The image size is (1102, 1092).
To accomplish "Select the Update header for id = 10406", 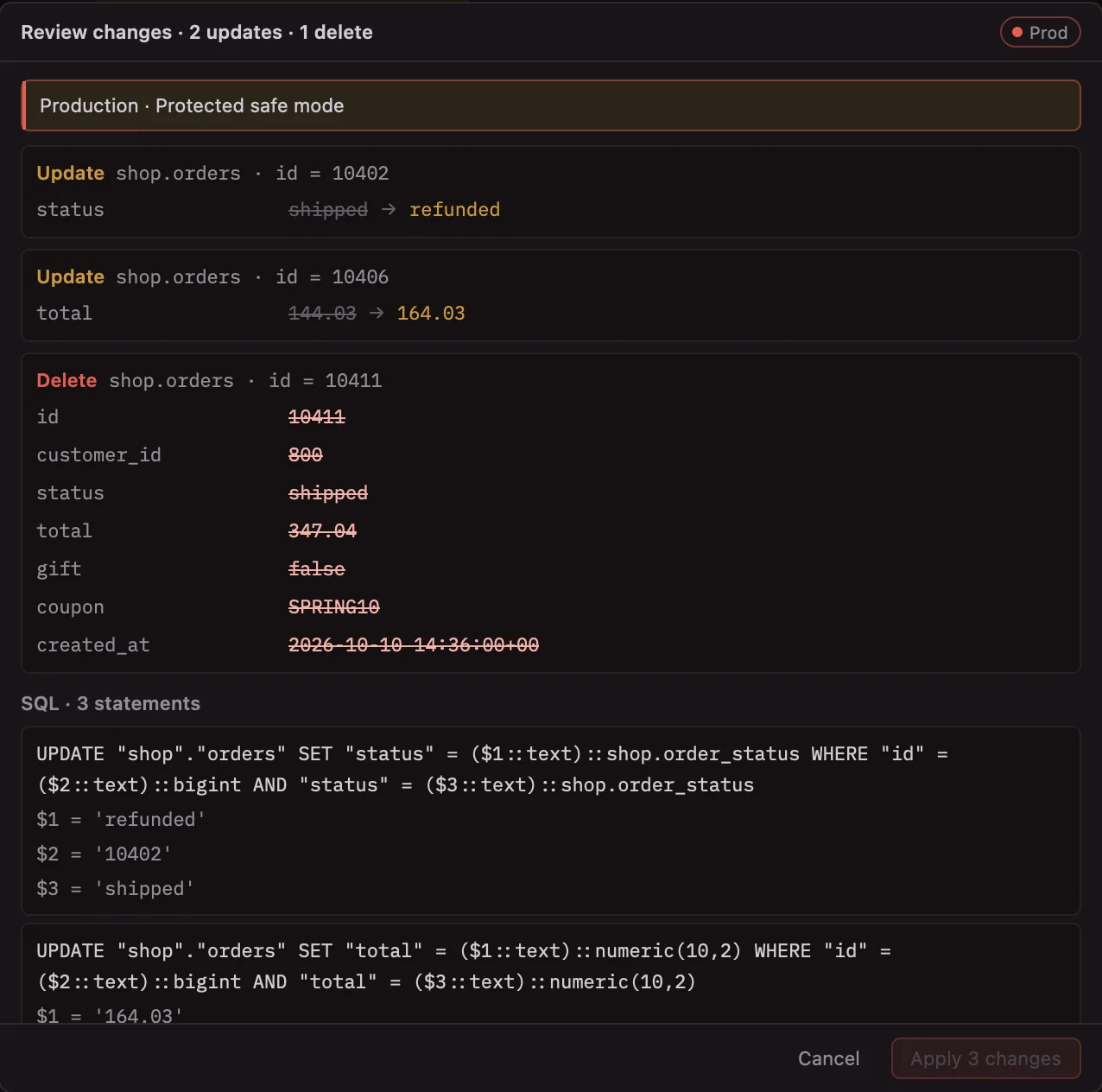I will (x=212, y=276).
